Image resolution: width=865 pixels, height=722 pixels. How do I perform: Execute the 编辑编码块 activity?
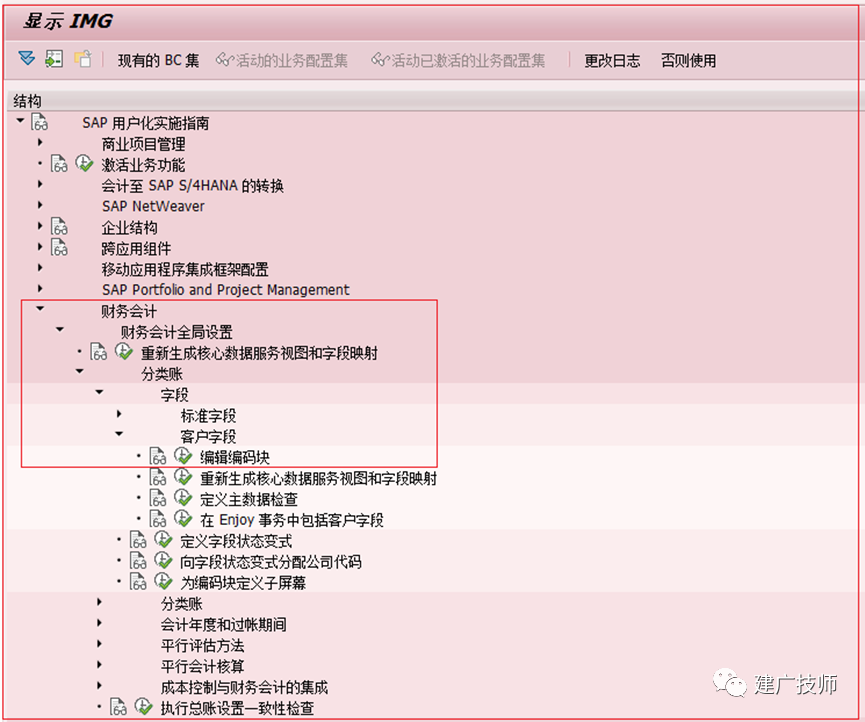tap(183, 456)
